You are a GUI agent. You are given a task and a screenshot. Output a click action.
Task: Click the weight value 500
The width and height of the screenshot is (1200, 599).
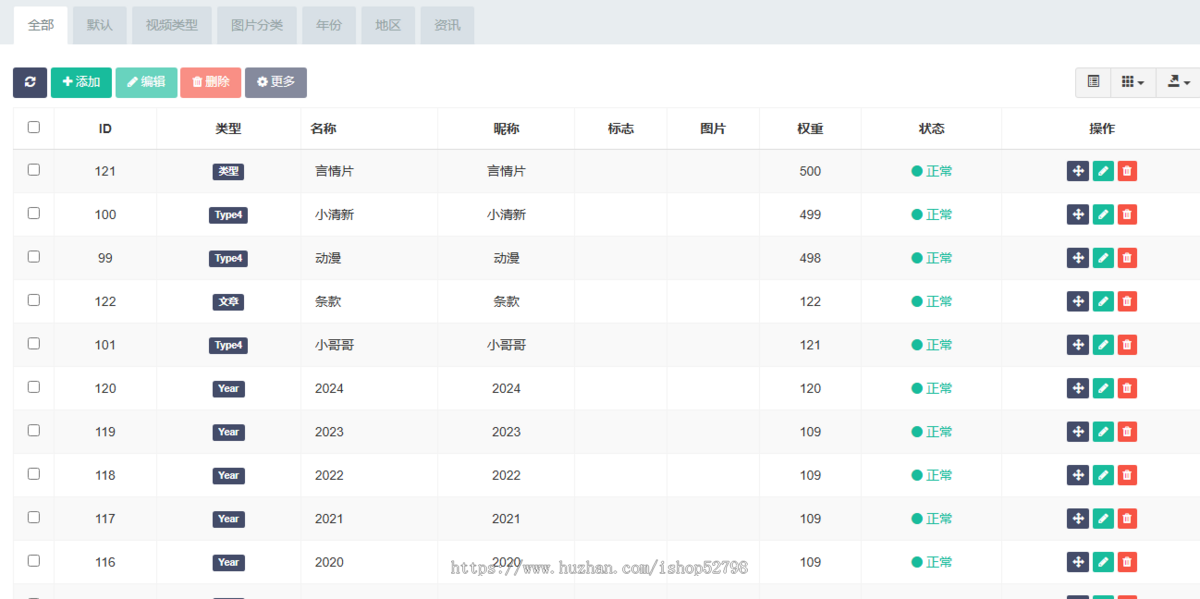pyautogui.click(x=810, y=171)
